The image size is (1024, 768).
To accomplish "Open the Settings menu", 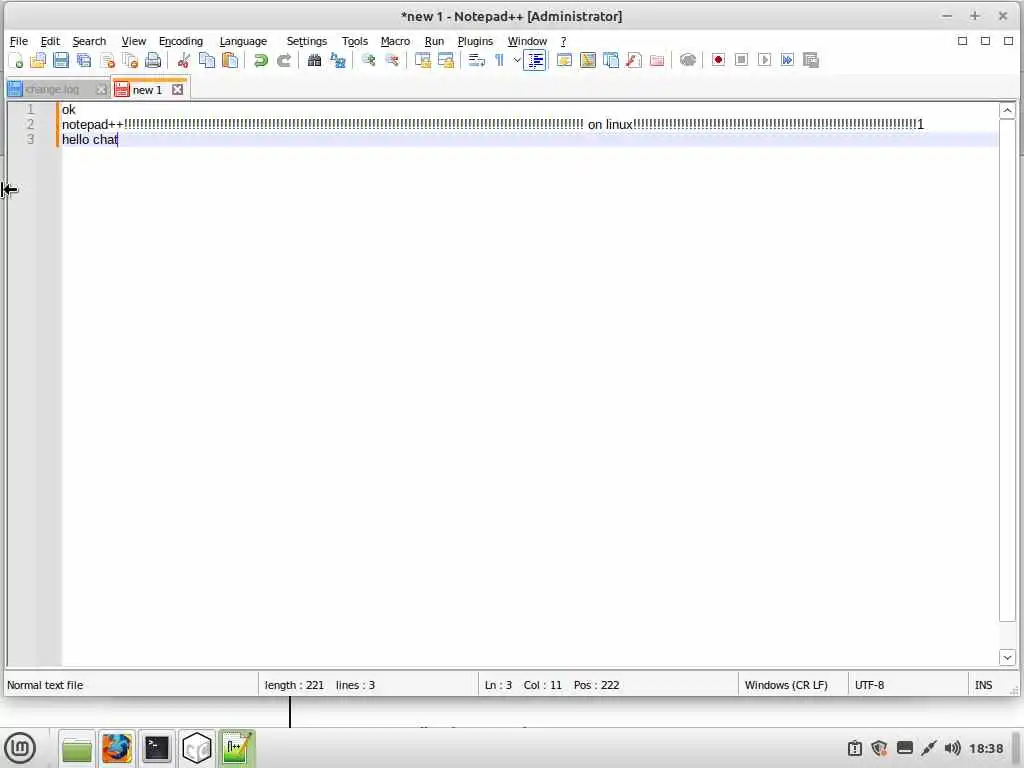I will [x=307, y=41].
